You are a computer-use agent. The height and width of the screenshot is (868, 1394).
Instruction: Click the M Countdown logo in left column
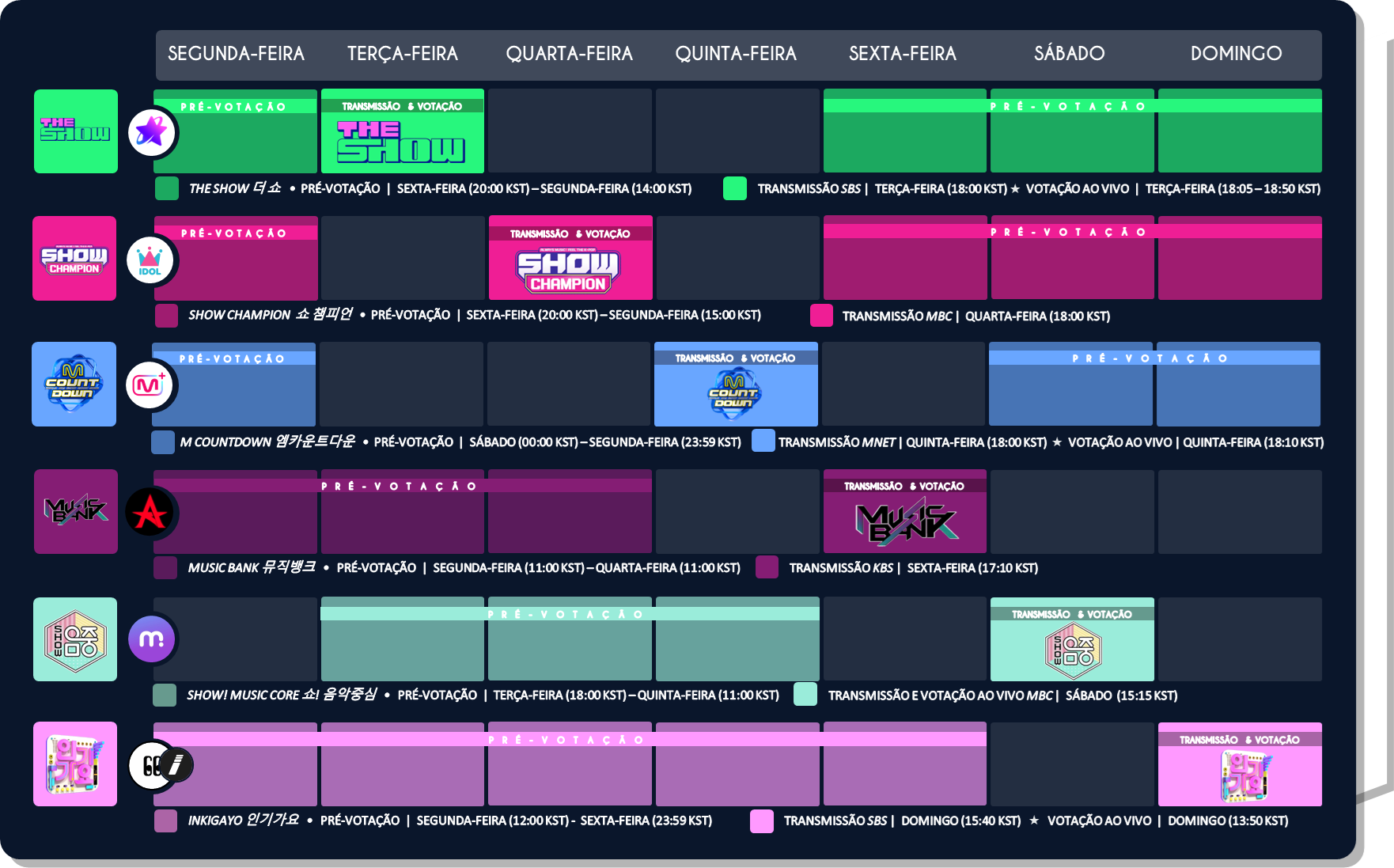click(74, 385)
